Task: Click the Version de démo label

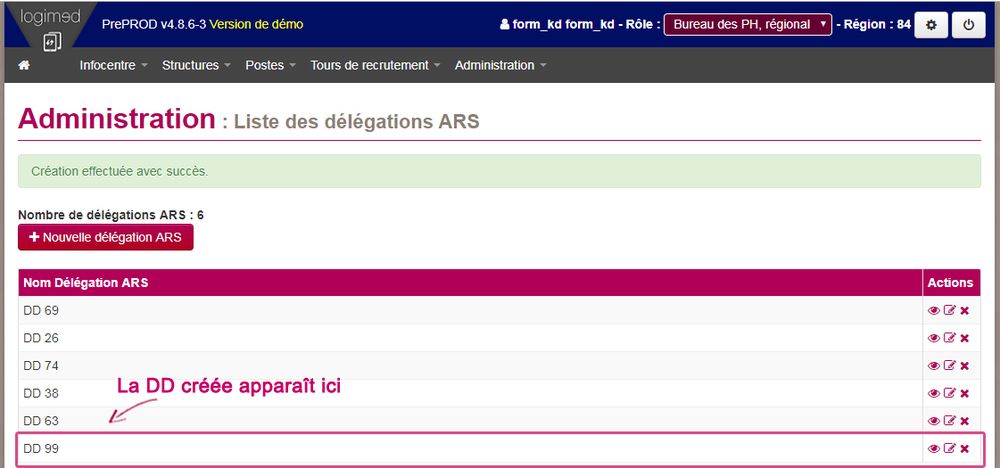Action: coord(256,25)
